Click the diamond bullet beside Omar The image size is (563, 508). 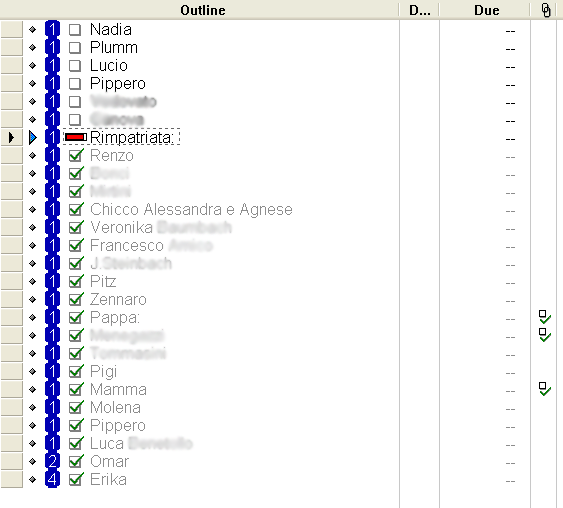click(33, 461)
